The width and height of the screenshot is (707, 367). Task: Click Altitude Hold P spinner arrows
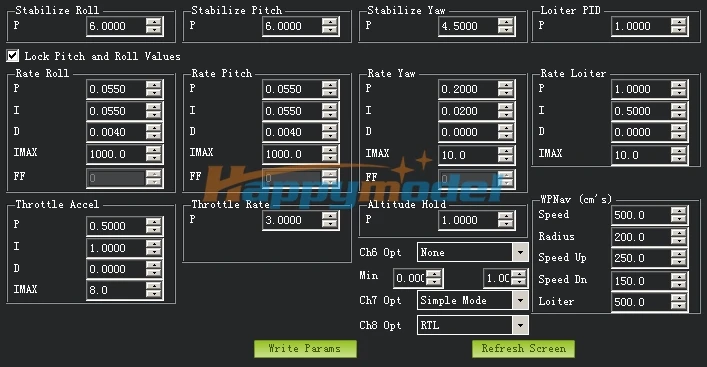coord(506,220)
